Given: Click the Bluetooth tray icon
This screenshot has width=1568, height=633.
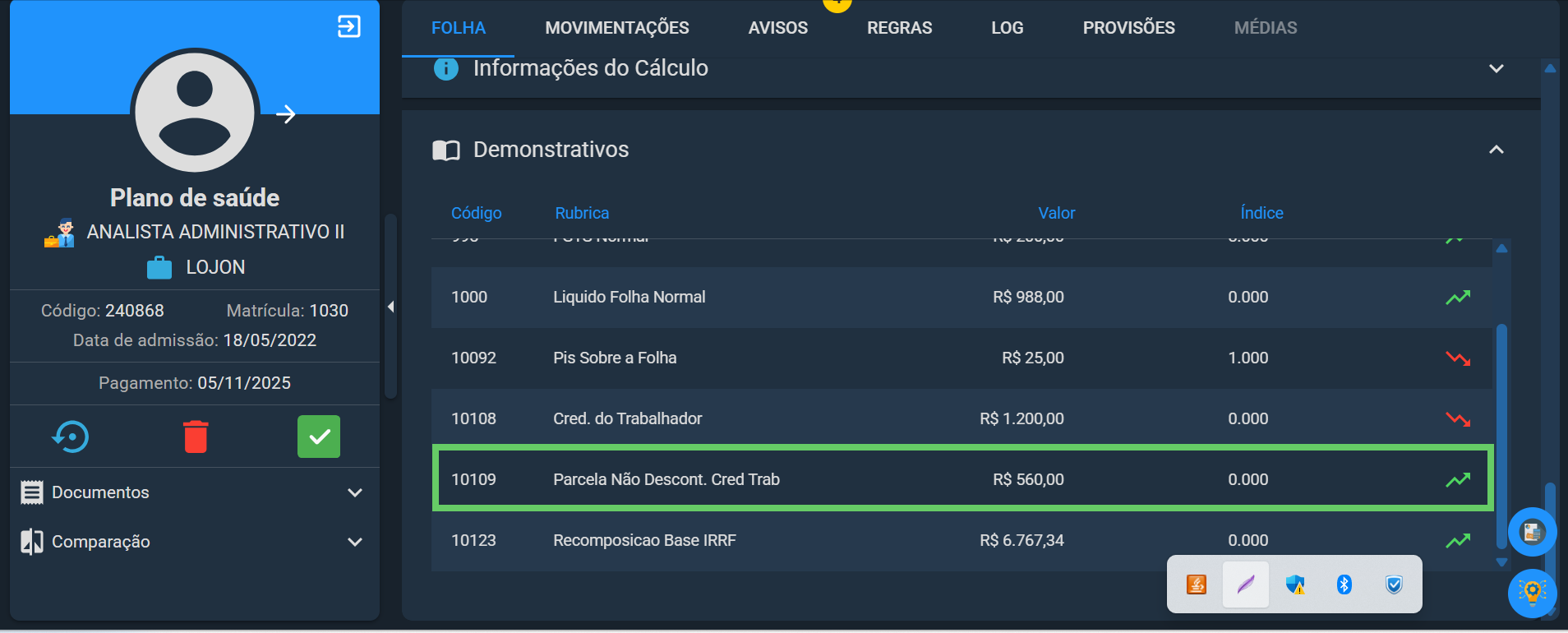Looking at the screenshot, I should (x=1344, y=584).
